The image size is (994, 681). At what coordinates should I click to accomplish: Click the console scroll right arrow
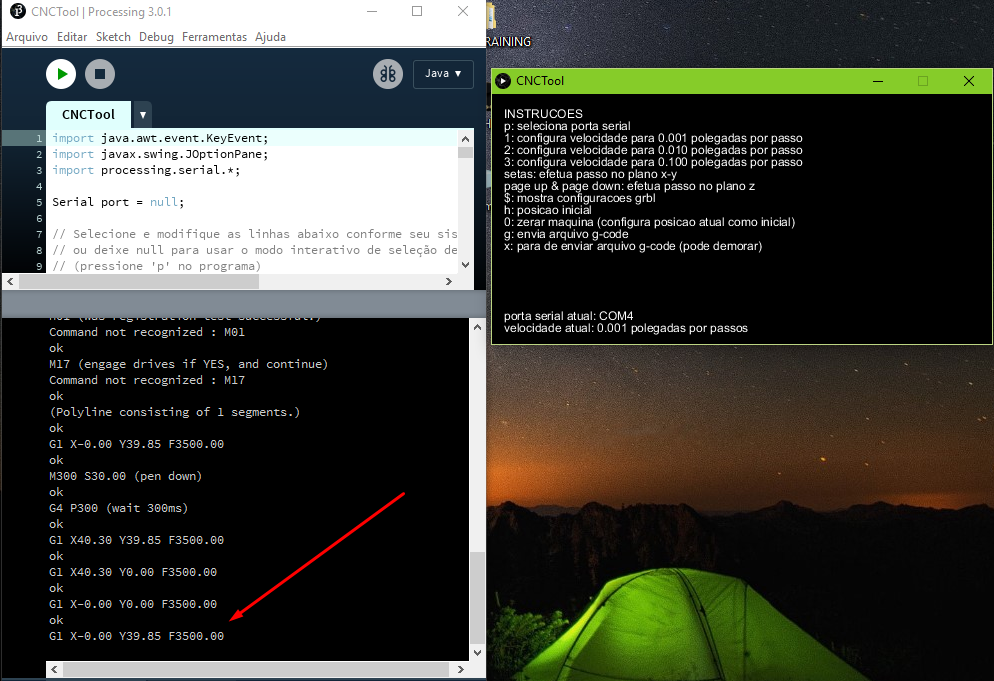(x=461, y=669)
